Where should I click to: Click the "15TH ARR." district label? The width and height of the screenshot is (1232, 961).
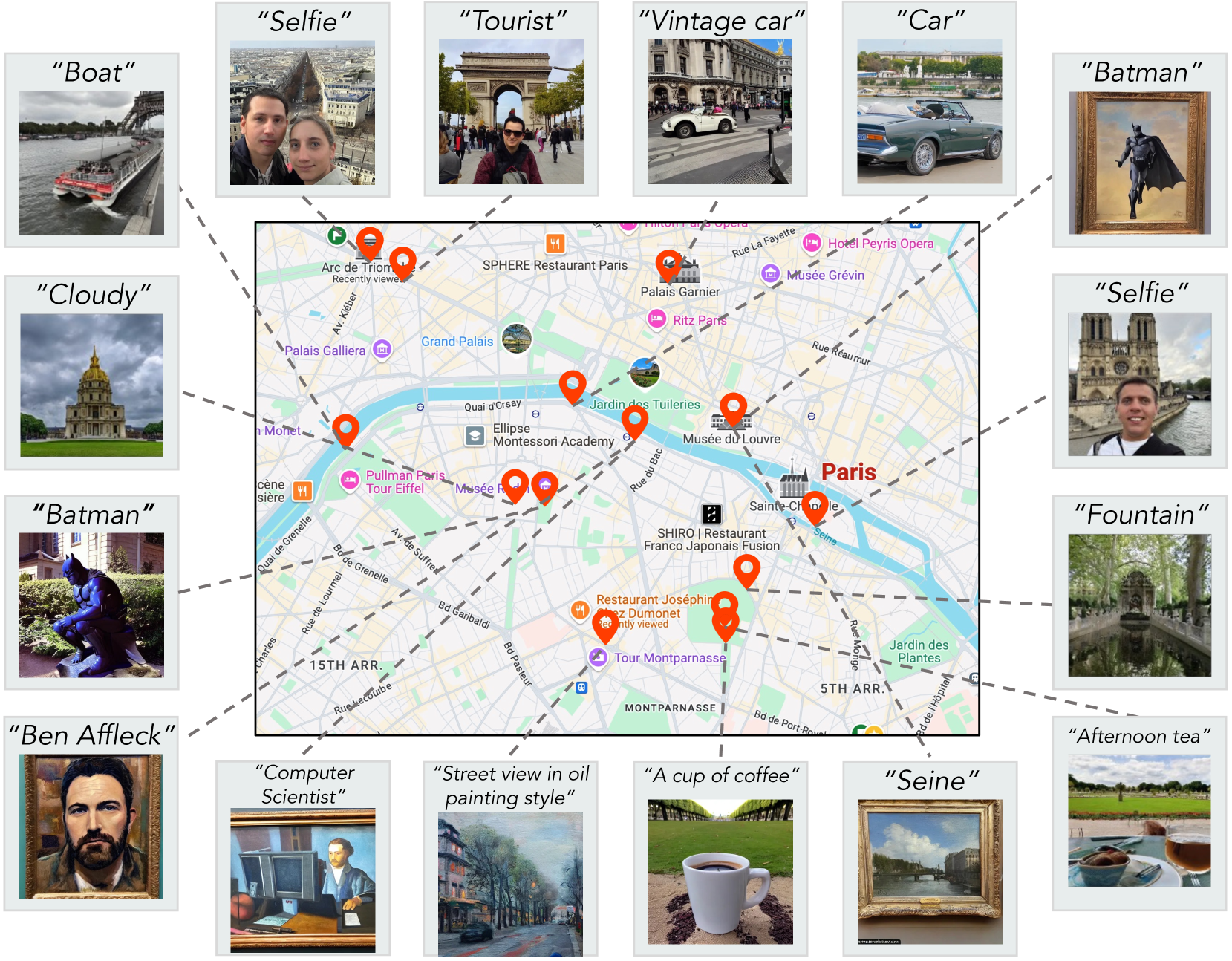click(346, 665)
